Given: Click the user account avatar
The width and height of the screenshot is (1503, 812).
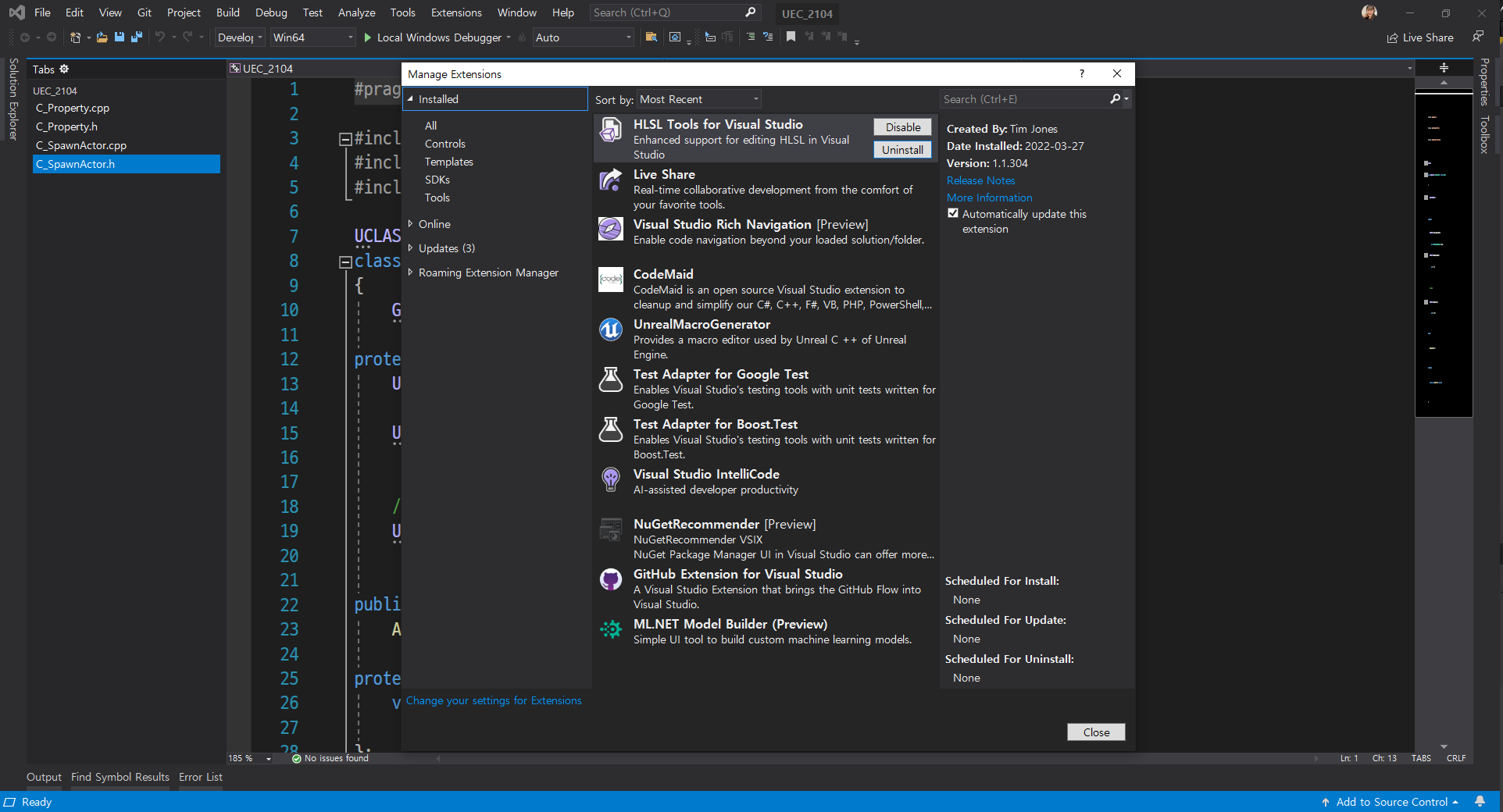Looking at the screenshot, I should 1369,12.
